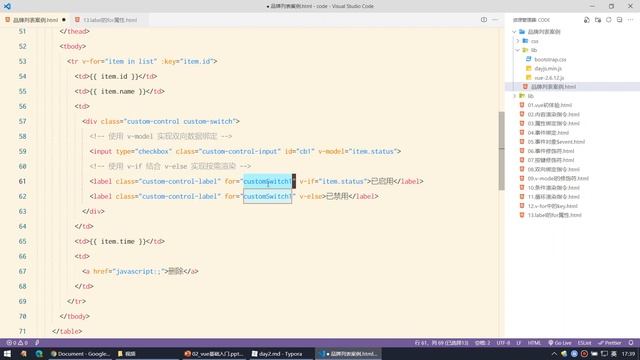This screenshot has height=360, width=640.
Task: Click Prettier in the status bar
Action: (x=609, y=343)
